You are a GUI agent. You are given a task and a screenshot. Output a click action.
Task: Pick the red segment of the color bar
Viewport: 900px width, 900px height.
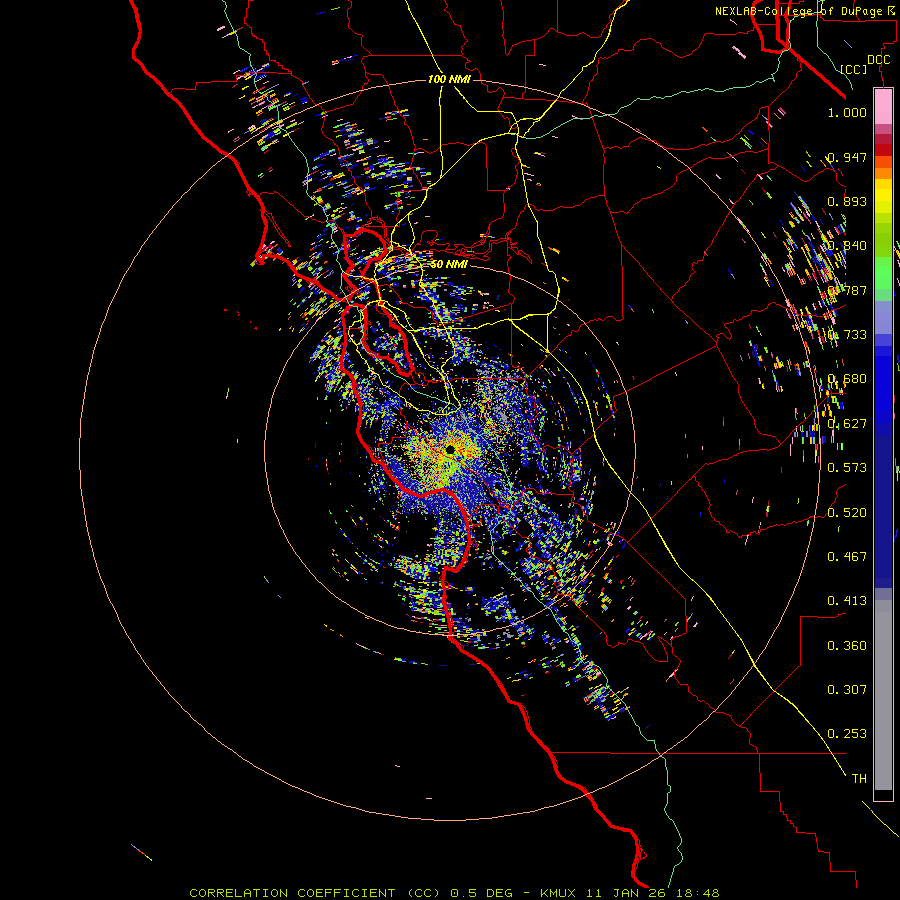(883, 149)
